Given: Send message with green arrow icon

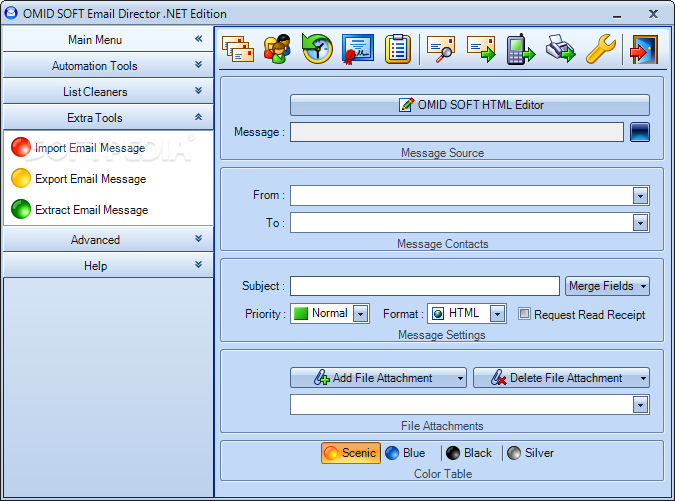Looking at the screenshot, I should (481, 49).
